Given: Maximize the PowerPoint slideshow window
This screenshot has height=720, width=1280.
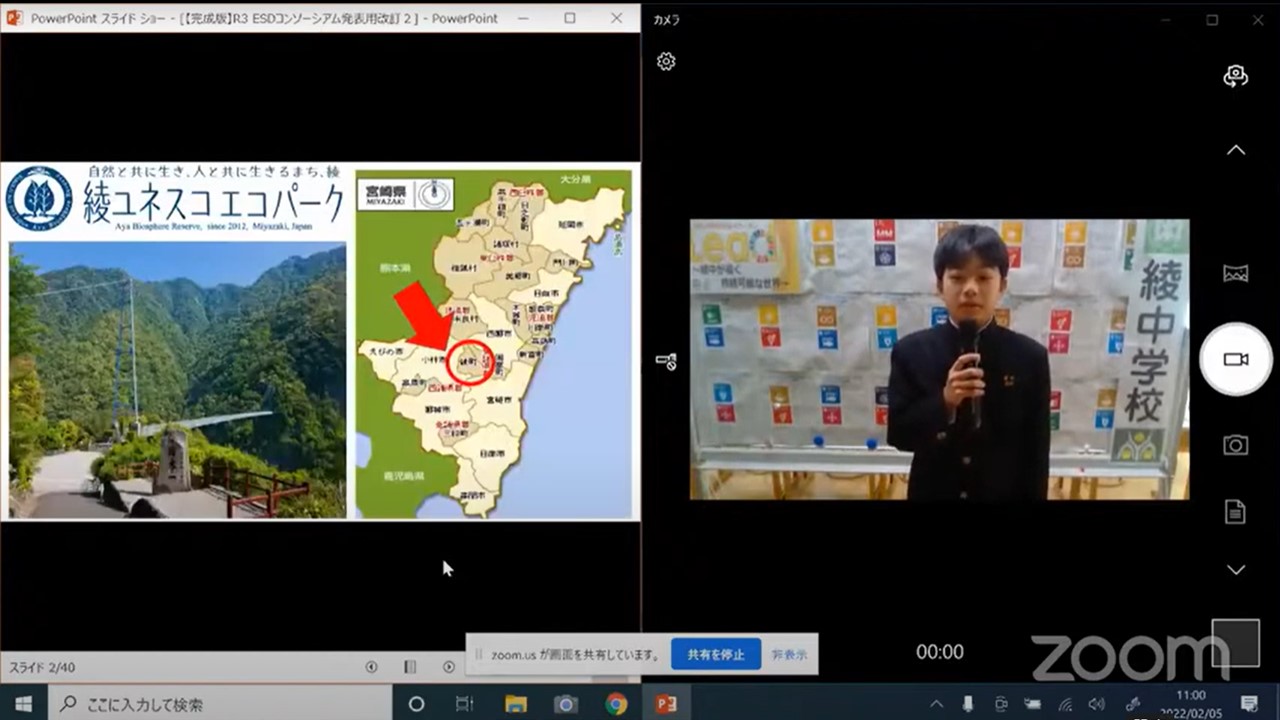Looking at the screenshot, I should (x=570, y=18).
